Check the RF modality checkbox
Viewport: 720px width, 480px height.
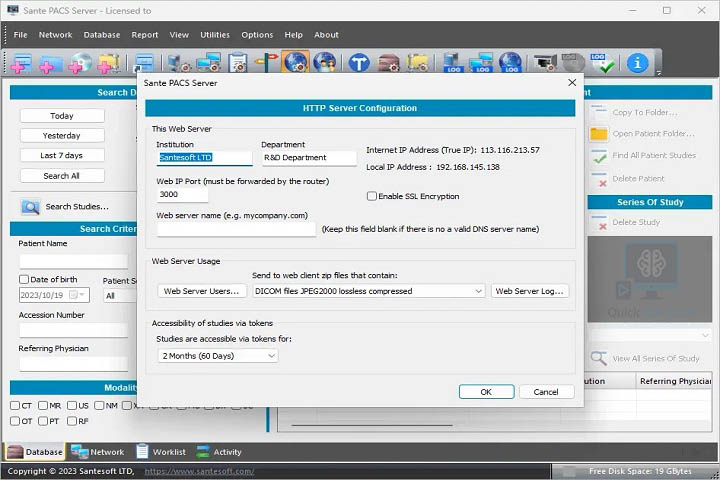tap(72, 421)
